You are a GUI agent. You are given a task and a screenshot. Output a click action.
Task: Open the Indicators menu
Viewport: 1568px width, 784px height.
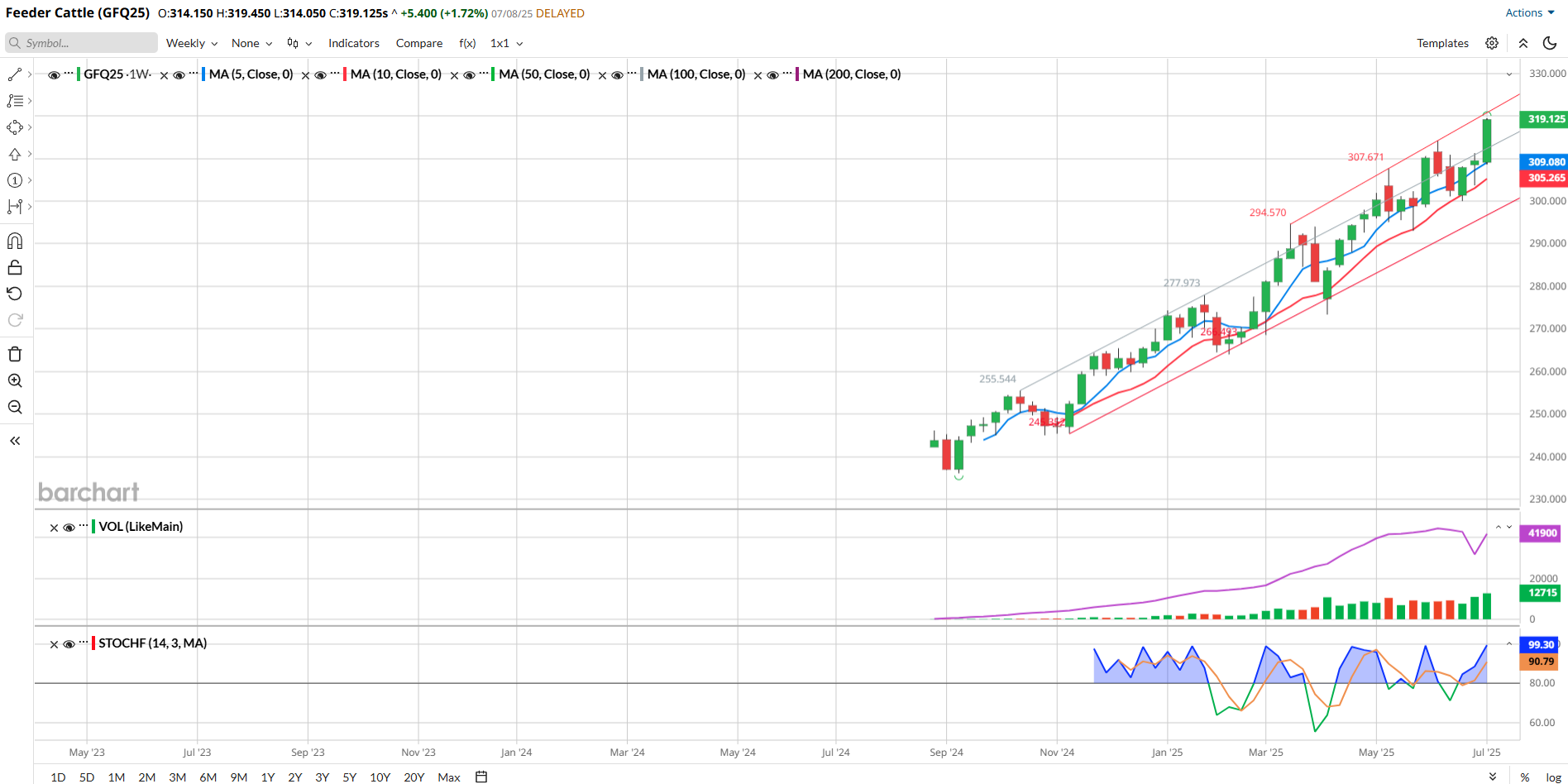coord(353,43)
